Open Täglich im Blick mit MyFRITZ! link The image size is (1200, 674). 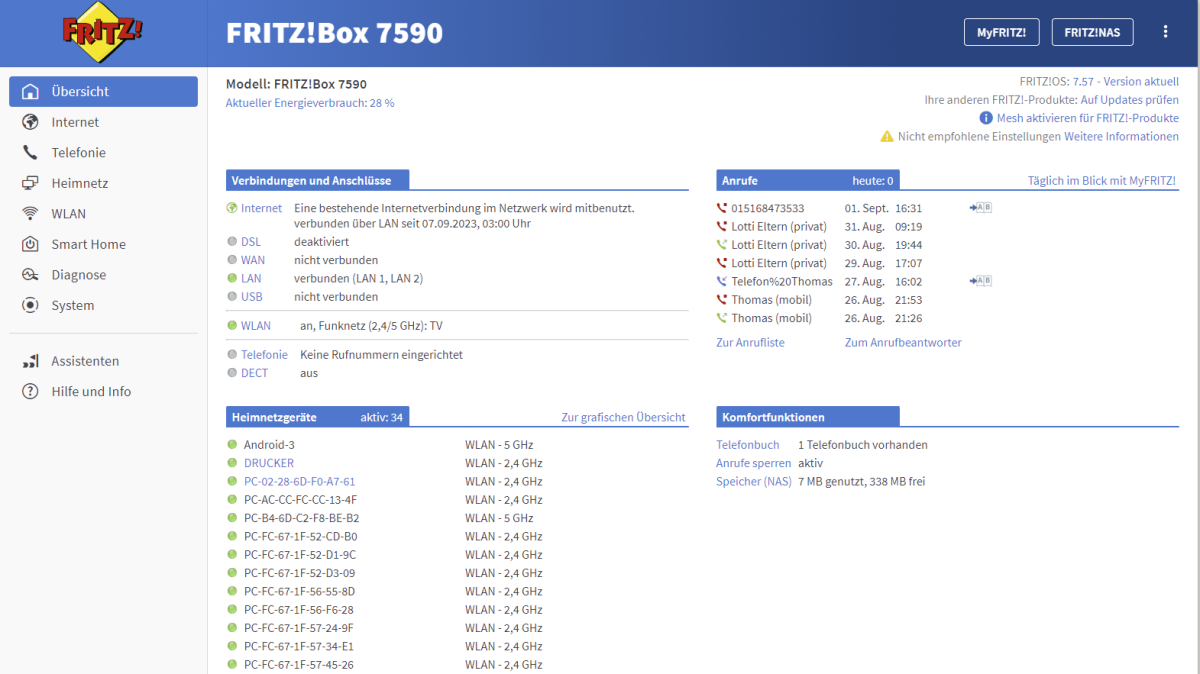(x=1102, y=181)
